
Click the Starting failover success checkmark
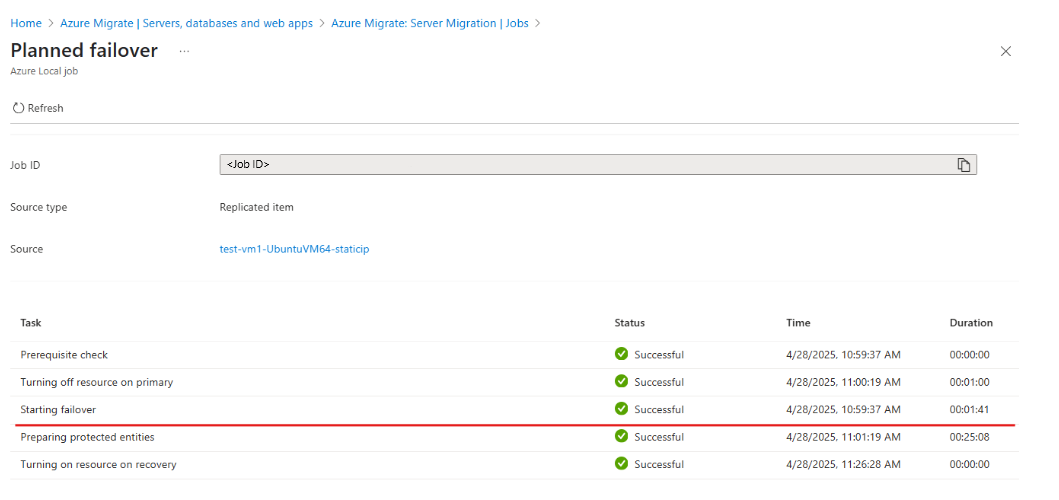point(621,409)
